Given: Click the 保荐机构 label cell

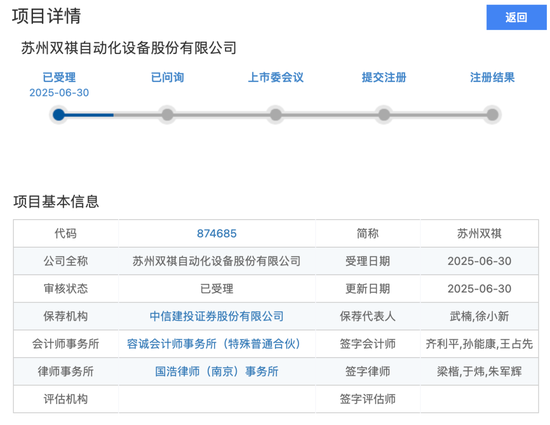Looking at the screenshot, I should [x=66, y=316].
